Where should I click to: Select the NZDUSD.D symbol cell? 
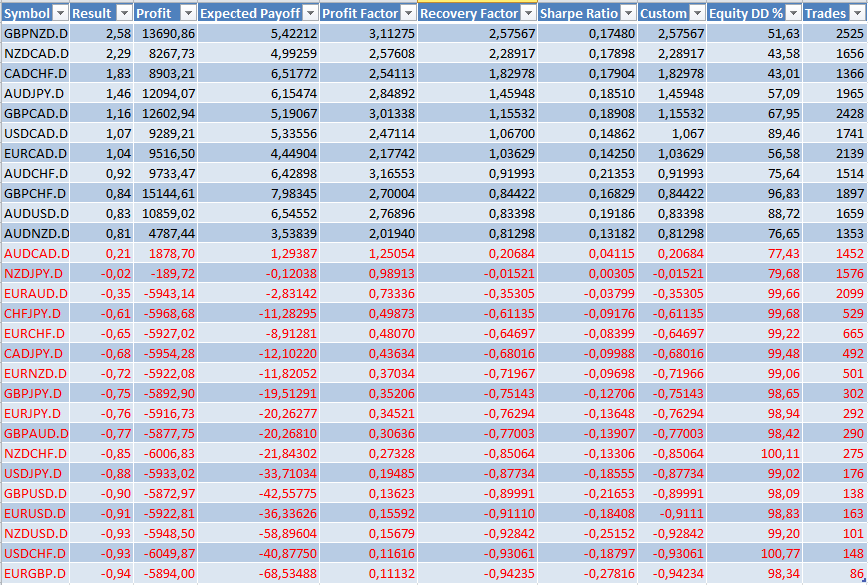(35, 533)
